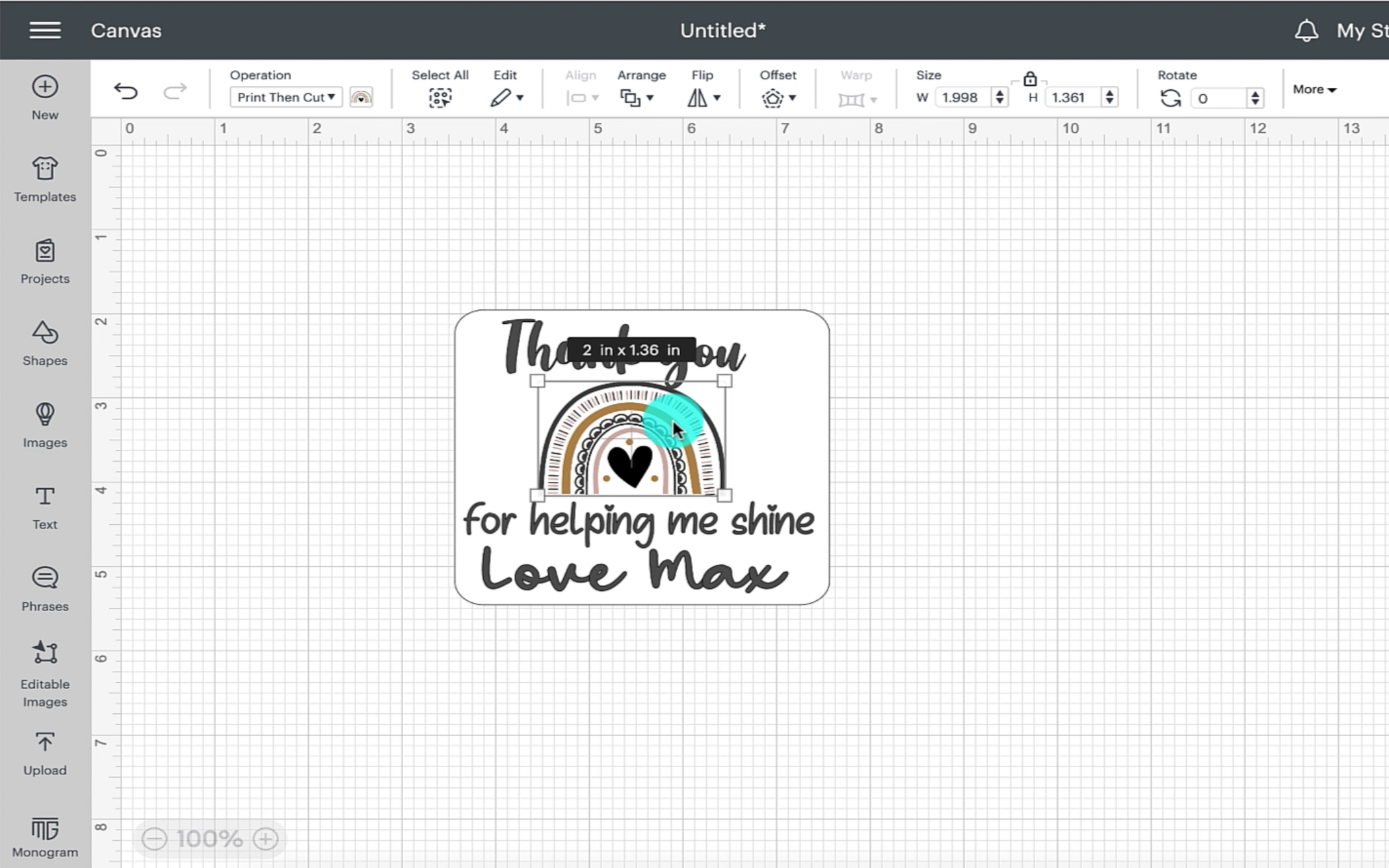The width and height of the screenshot is (1389, 868).
Task: Zoom in with the plus button
Action: tap(265, 839)
